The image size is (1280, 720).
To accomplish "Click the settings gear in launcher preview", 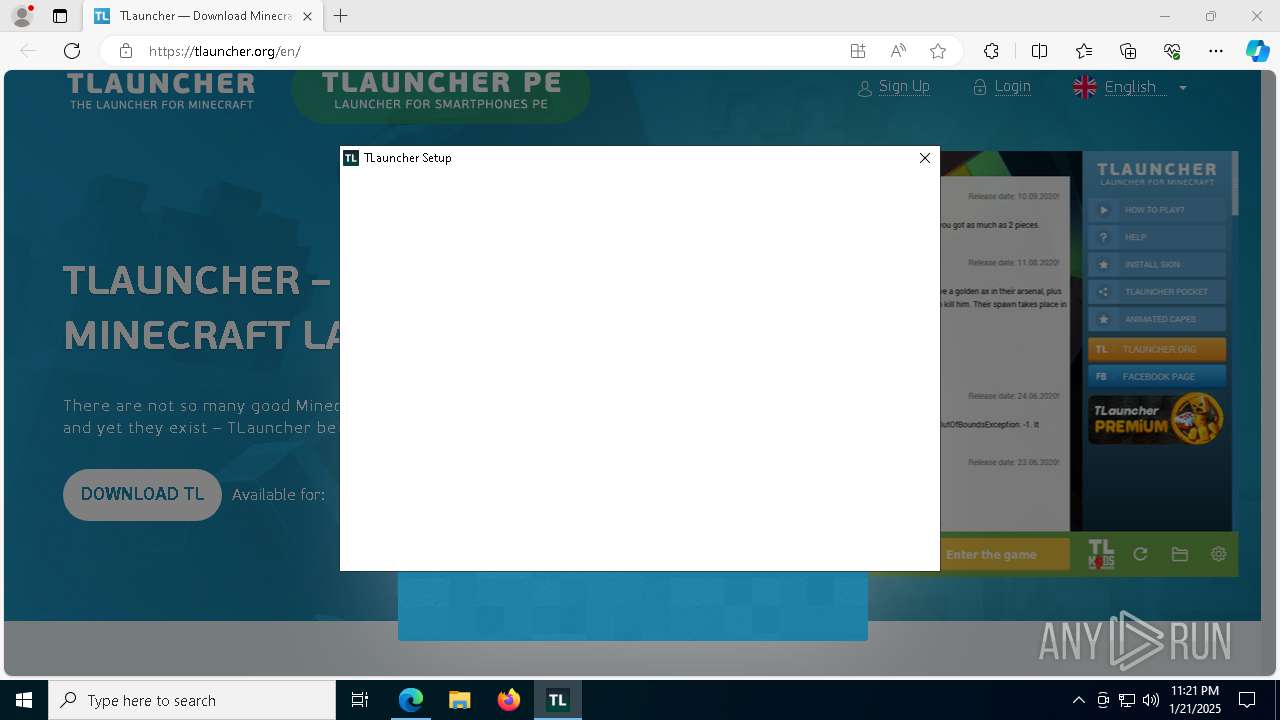I will click(1218, 554).
